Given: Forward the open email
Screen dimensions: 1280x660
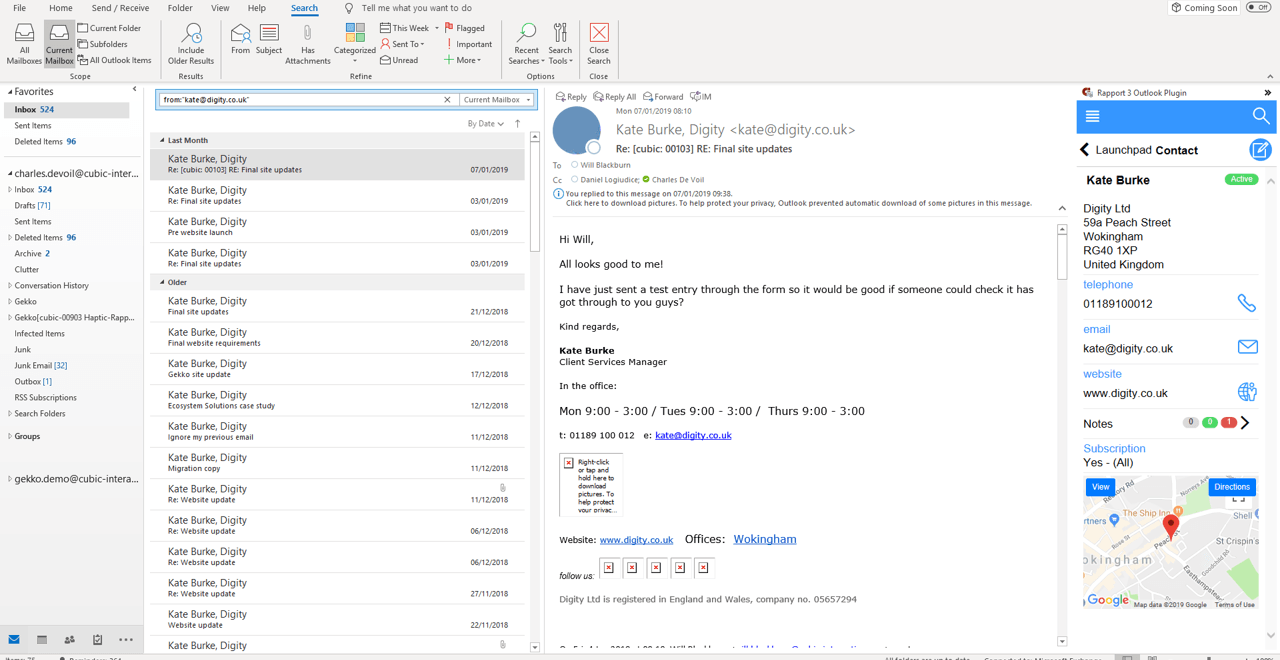Looking at the screenshot, I should click(662, 97).
